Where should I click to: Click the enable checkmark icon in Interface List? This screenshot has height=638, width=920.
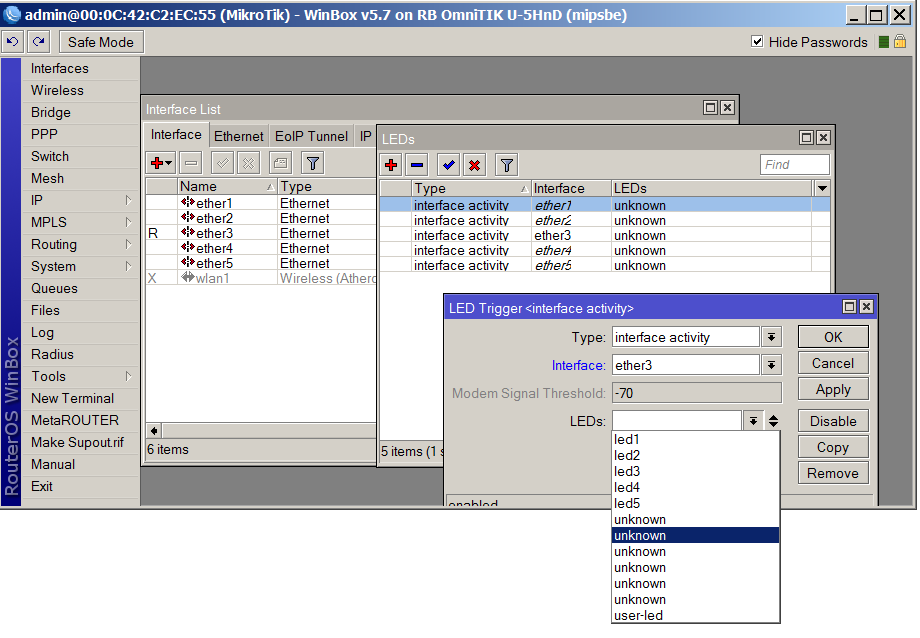pyautogui.click(x=222, y=163)
